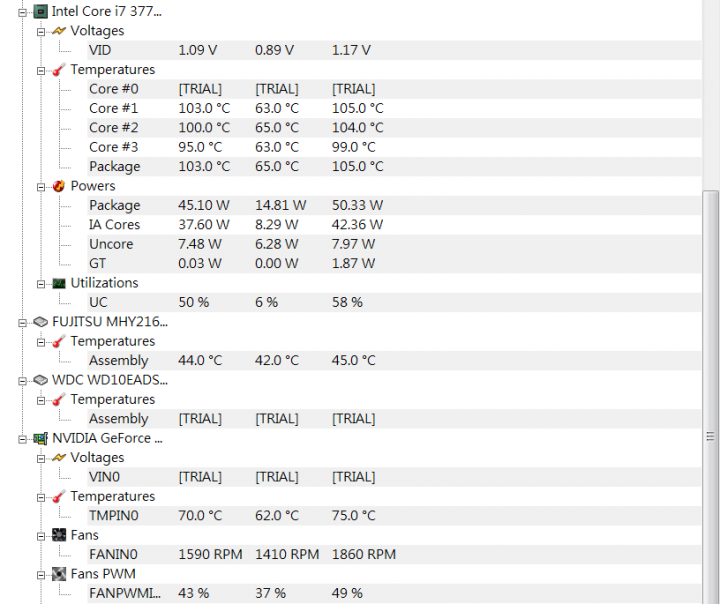This screenshot has width=720, height=604.
Task: Collapse the Intel Core i7 node
Action: coord(24,12)
